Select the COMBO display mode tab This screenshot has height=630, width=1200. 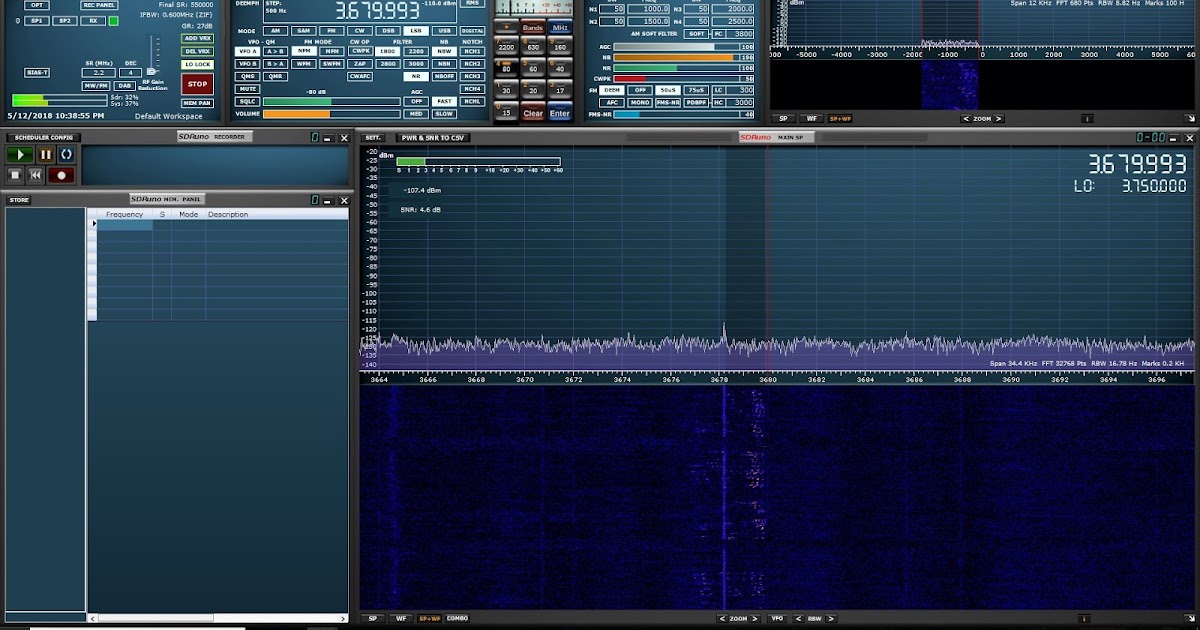tap(458, 618)
